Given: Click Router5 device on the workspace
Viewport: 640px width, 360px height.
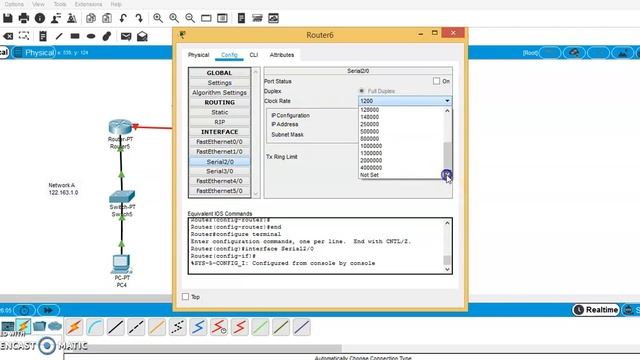Looking at the screenshot, I should tap(120, 127).
